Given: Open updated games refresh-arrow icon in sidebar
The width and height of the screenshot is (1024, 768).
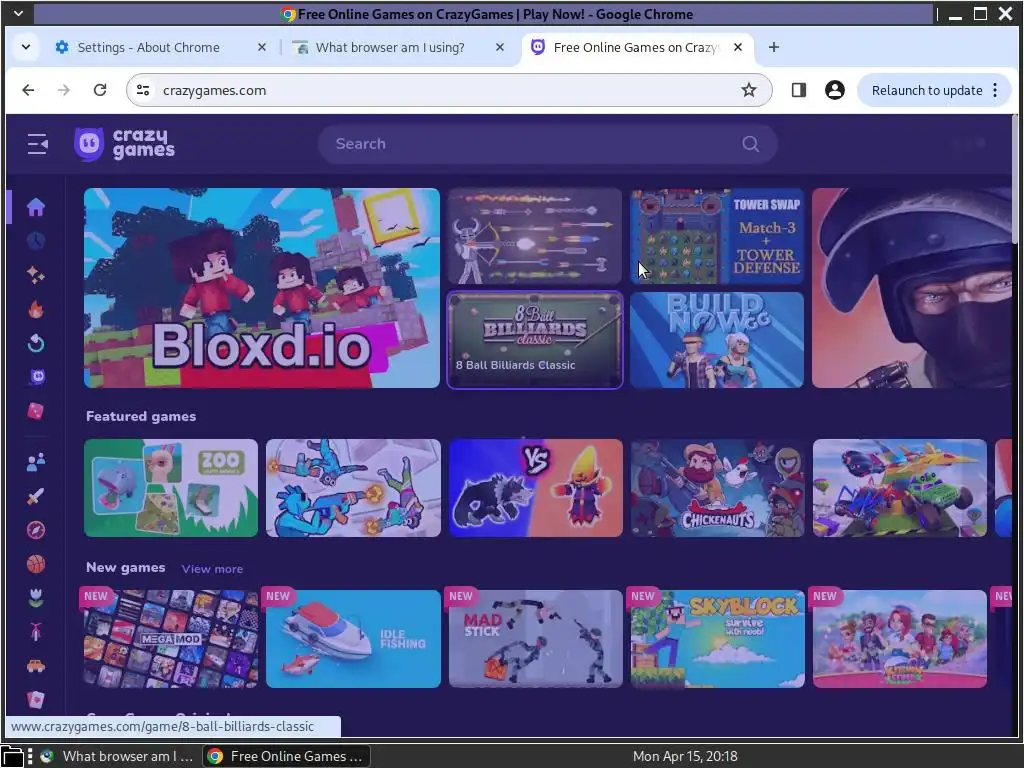Looking at the screenshot, I should tap(36, 343).
